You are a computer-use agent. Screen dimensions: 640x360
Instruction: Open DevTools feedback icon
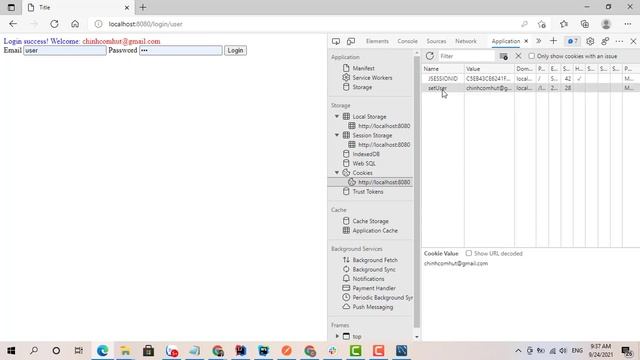point(605,41)
